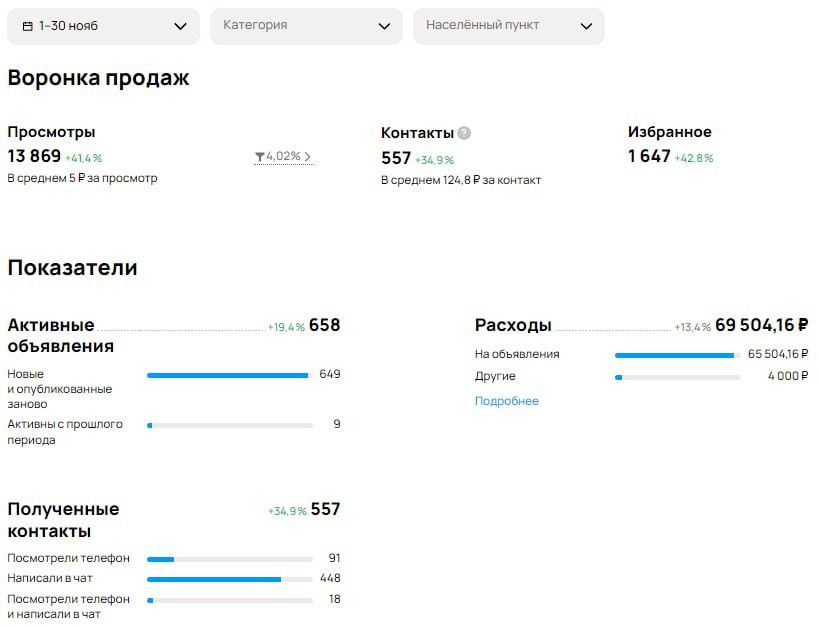Expand the Категория filter dropdown
This screenshot has height=629, width=819.
click(306, 26)
